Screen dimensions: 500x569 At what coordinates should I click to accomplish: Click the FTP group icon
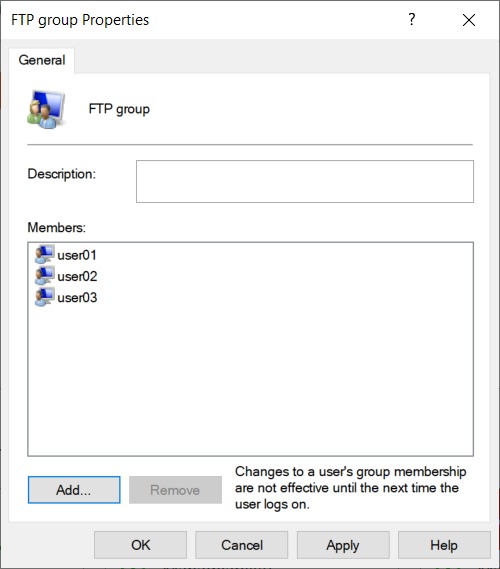coord(46,110)
